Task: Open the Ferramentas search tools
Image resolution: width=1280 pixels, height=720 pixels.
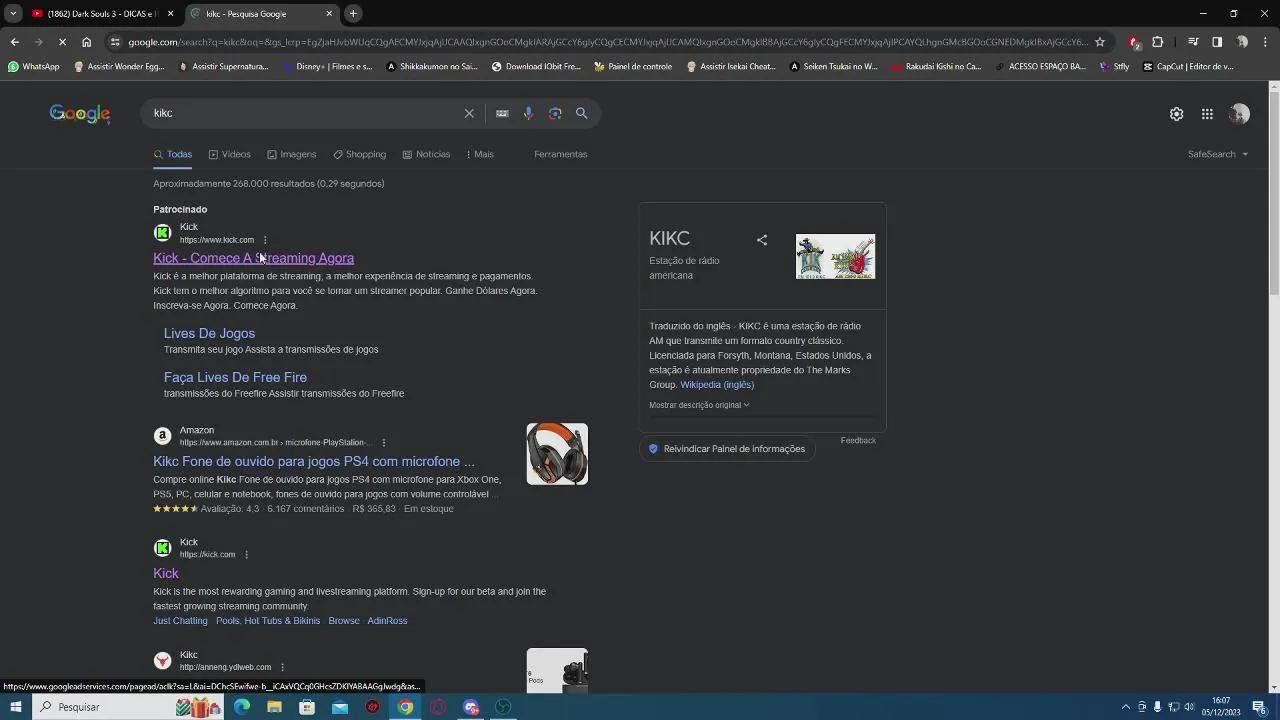Action: coord(561,154)
